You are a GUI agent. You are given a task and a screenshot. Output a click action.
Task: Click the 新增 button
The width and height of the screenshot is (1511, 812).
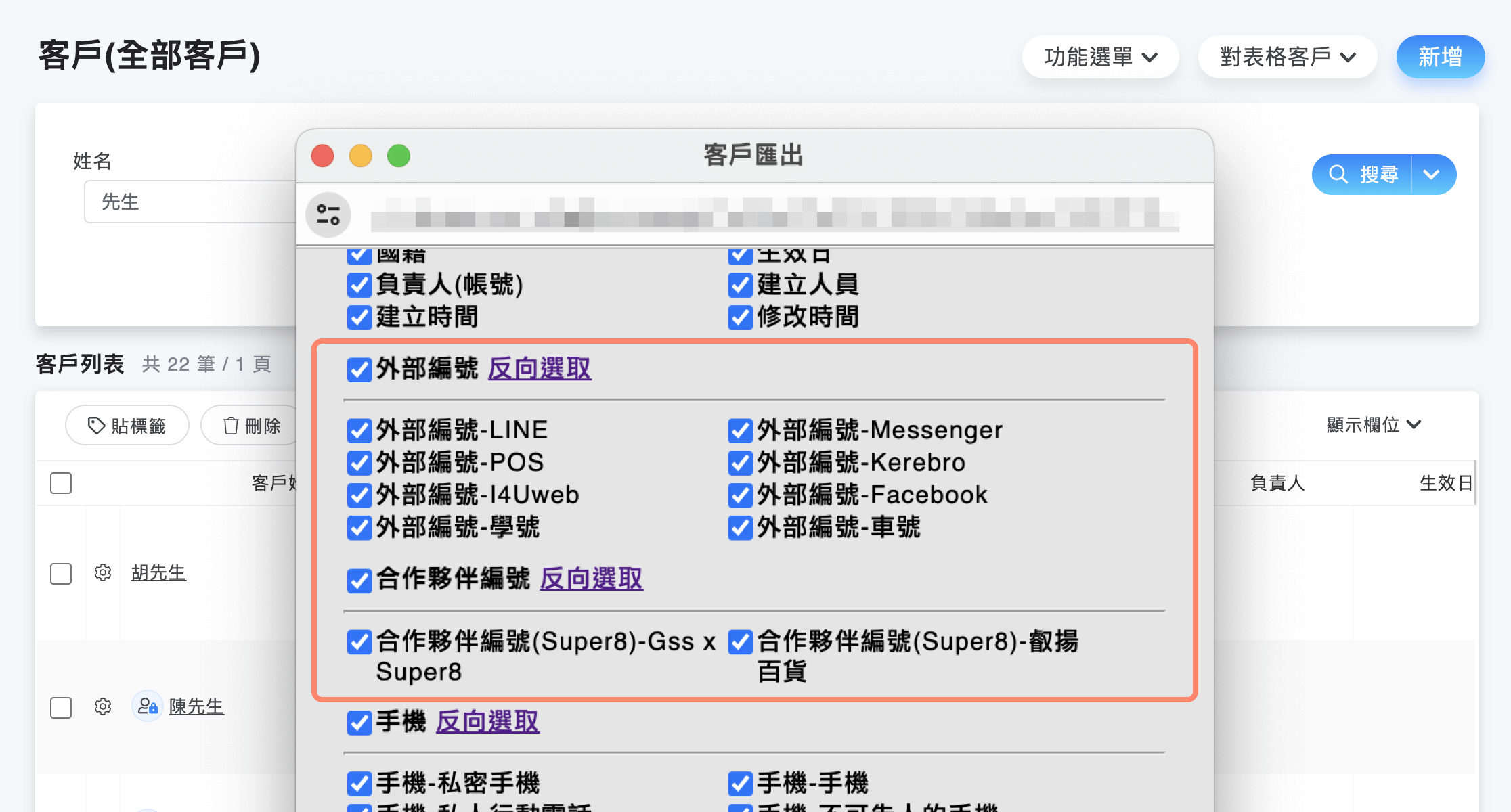(1441, 57)
